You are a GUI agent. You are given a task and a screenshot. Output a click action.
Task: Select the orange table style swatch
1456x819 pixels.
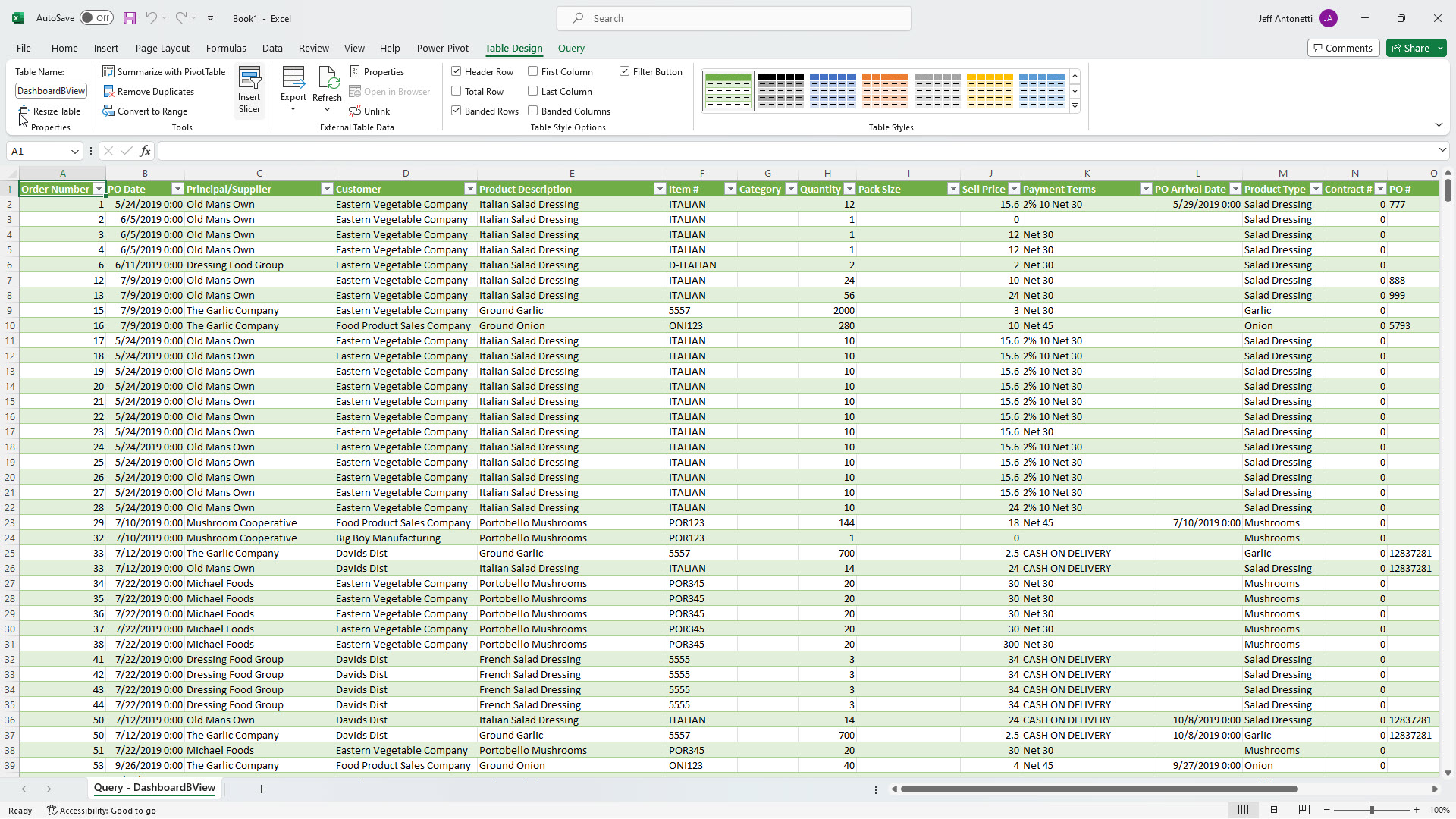click(x=884, y=90)
